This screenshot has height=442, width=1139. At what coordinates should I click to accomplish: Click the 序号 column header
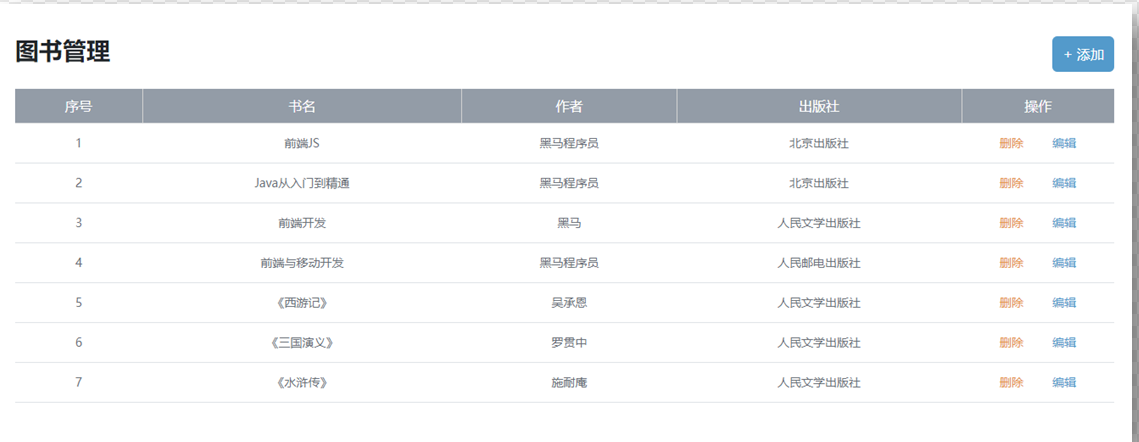tap(79, 106)
